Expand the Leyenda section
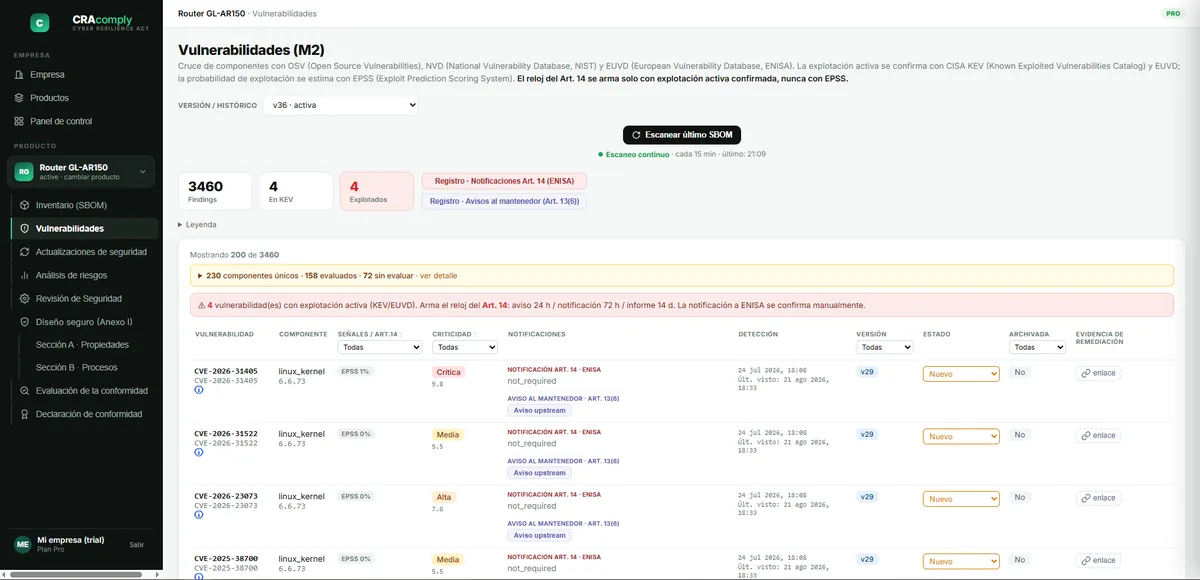Screen dimensions: 1200x580 pos(197,225)
